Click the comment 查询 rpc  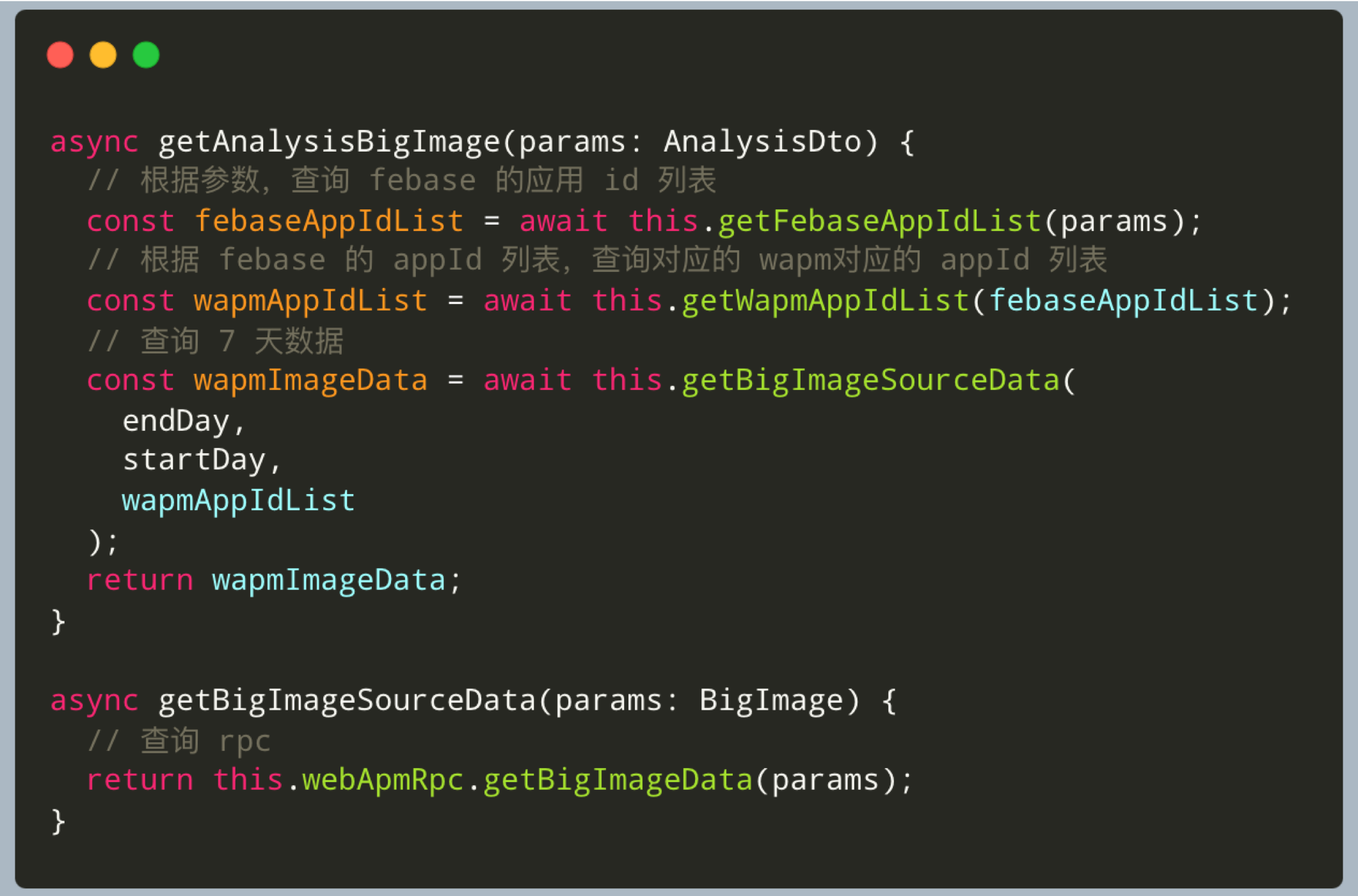(179, 740)
